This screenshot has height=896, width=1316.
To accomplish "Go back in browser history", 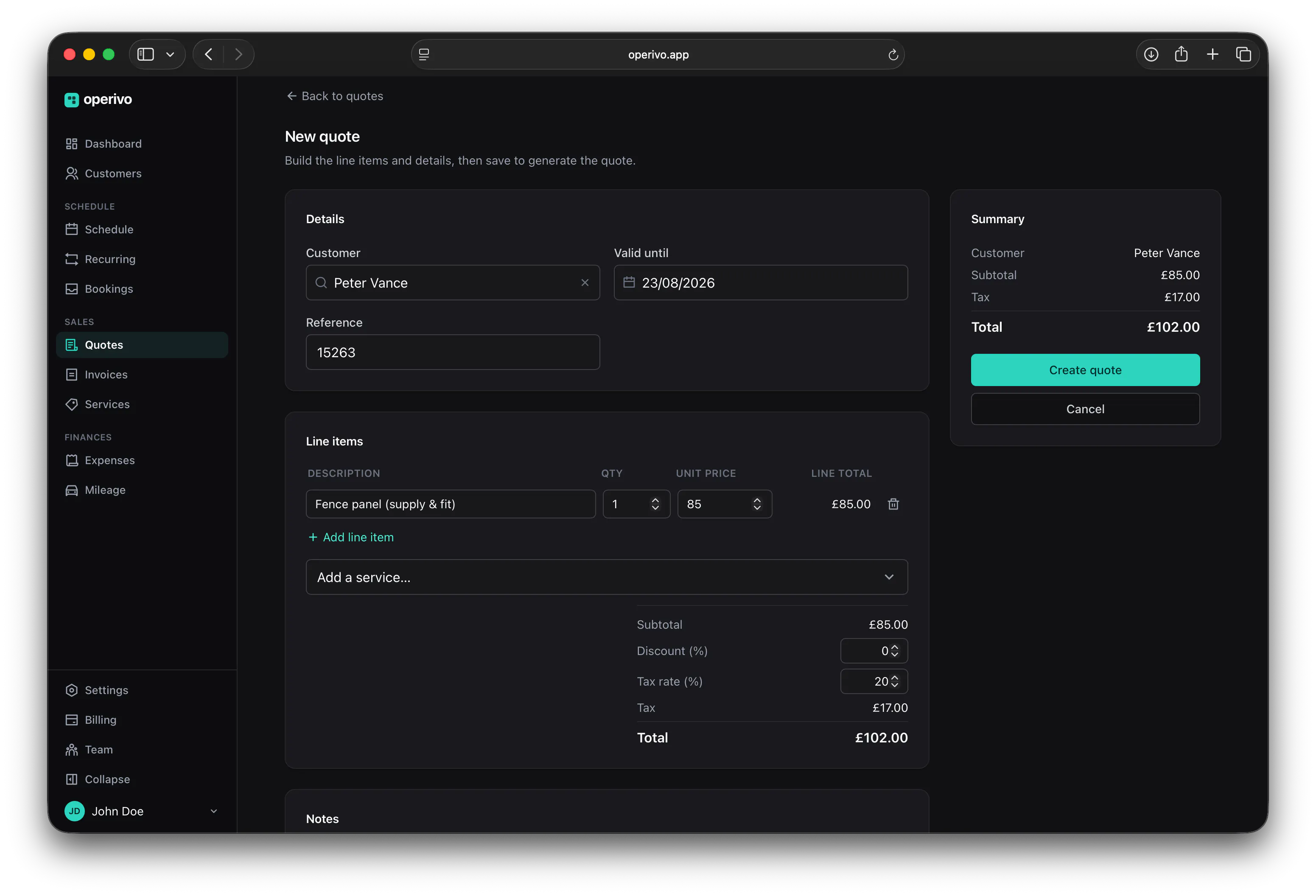I will (208, 54).
